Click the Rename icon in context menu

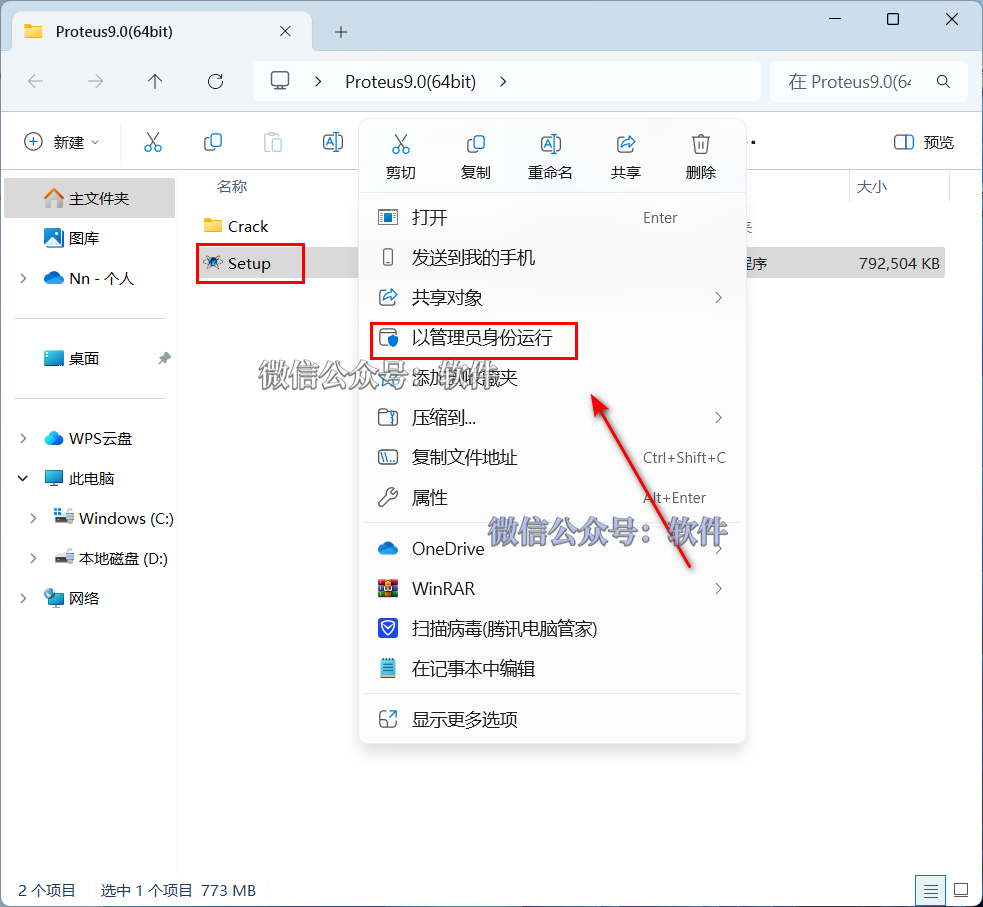pyautogui.click(x=550, y=144)
